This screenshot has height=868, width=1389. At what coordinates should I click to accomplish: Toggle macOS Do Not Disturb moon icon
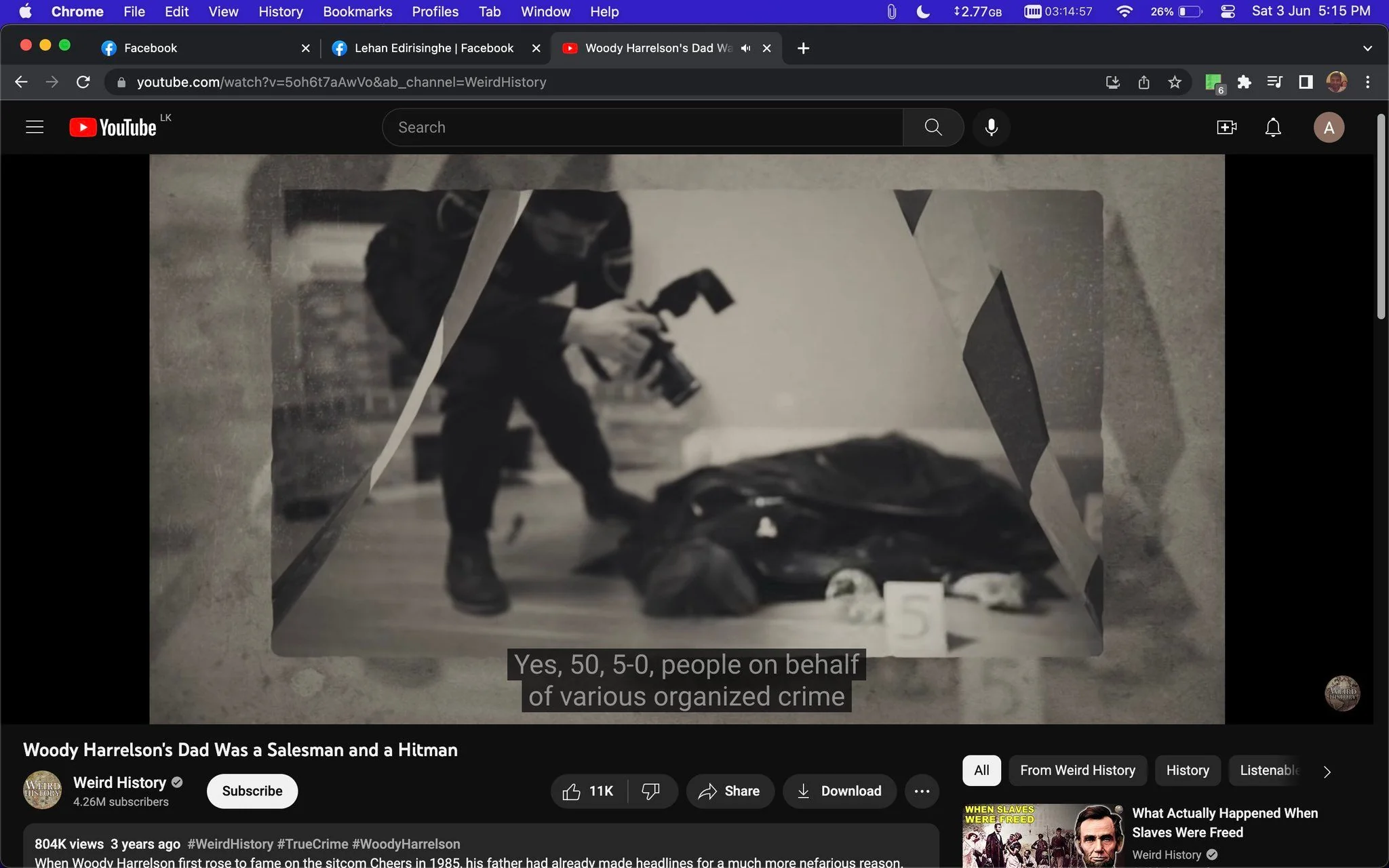point(922,12)
